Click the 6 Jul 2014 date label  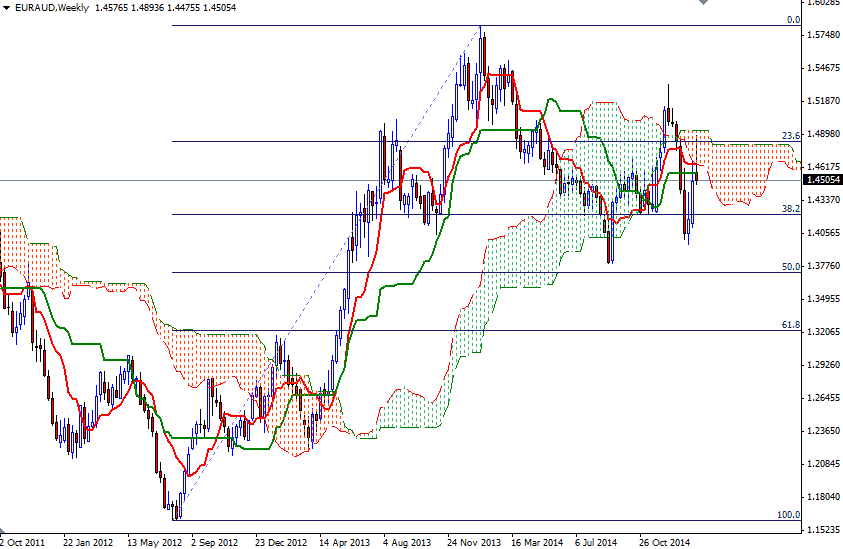(x=596, y=542)
